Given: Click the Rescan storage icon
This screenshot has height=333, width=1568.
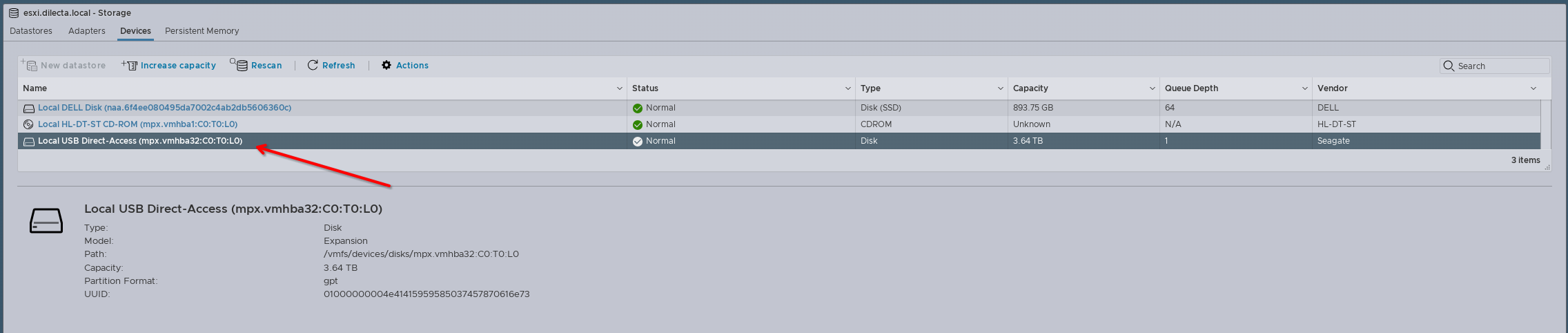Looking at the screenshot, I should [239, 65].
